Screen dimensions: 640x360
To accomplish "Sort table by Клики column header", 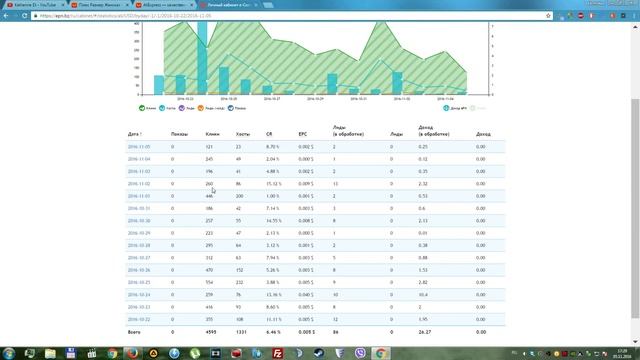I will point(213,134).
